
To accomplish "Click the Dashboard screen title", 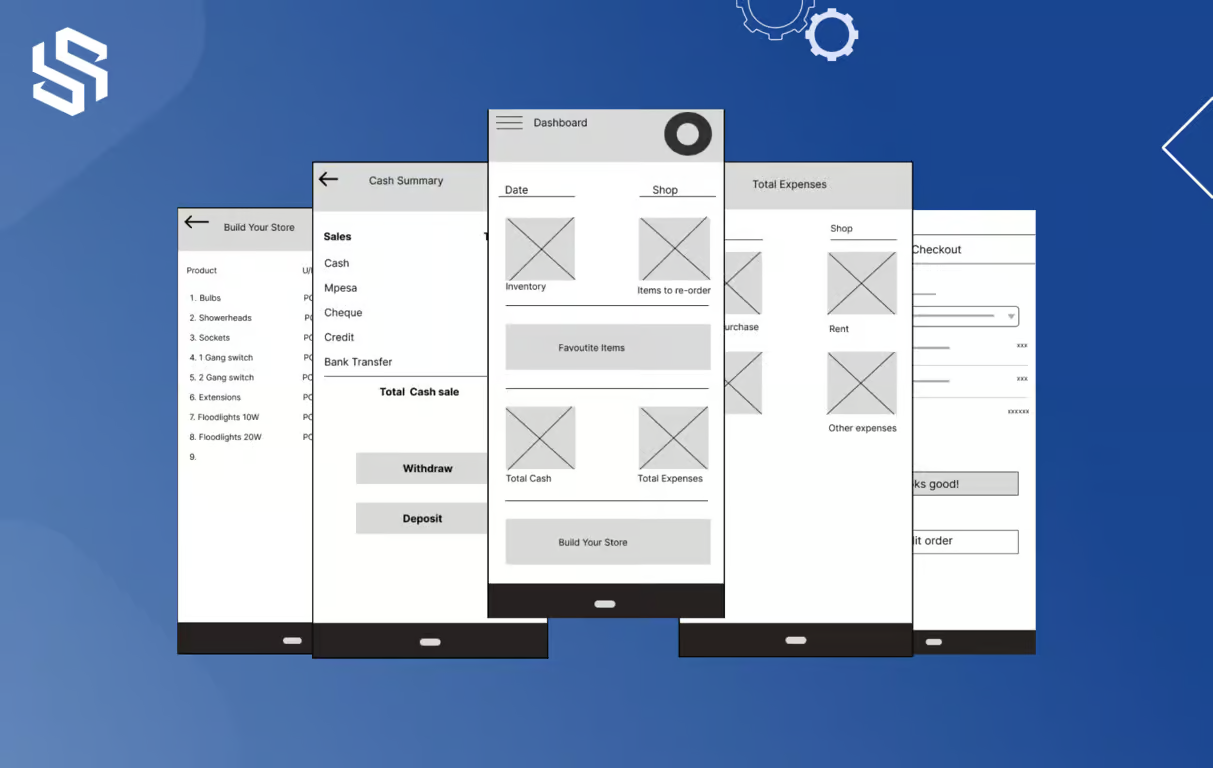I will (560, 123).
